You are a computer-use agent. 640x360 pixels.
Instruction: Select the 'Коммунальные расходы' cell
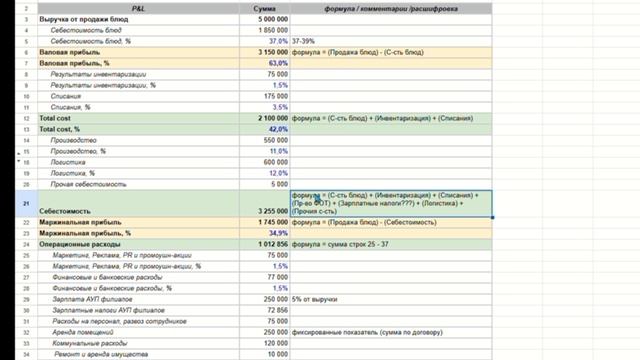pos(138,344)
